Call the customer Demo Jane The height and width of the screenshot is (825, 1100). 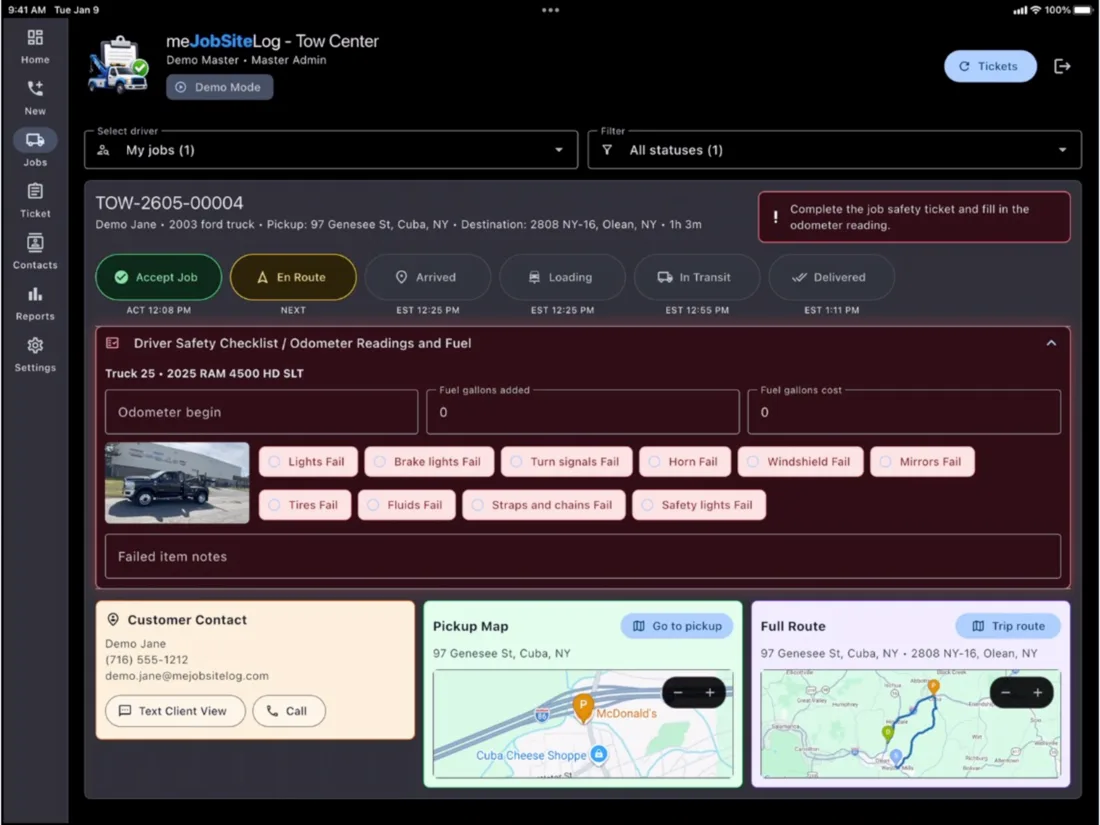tap(289, 711)
